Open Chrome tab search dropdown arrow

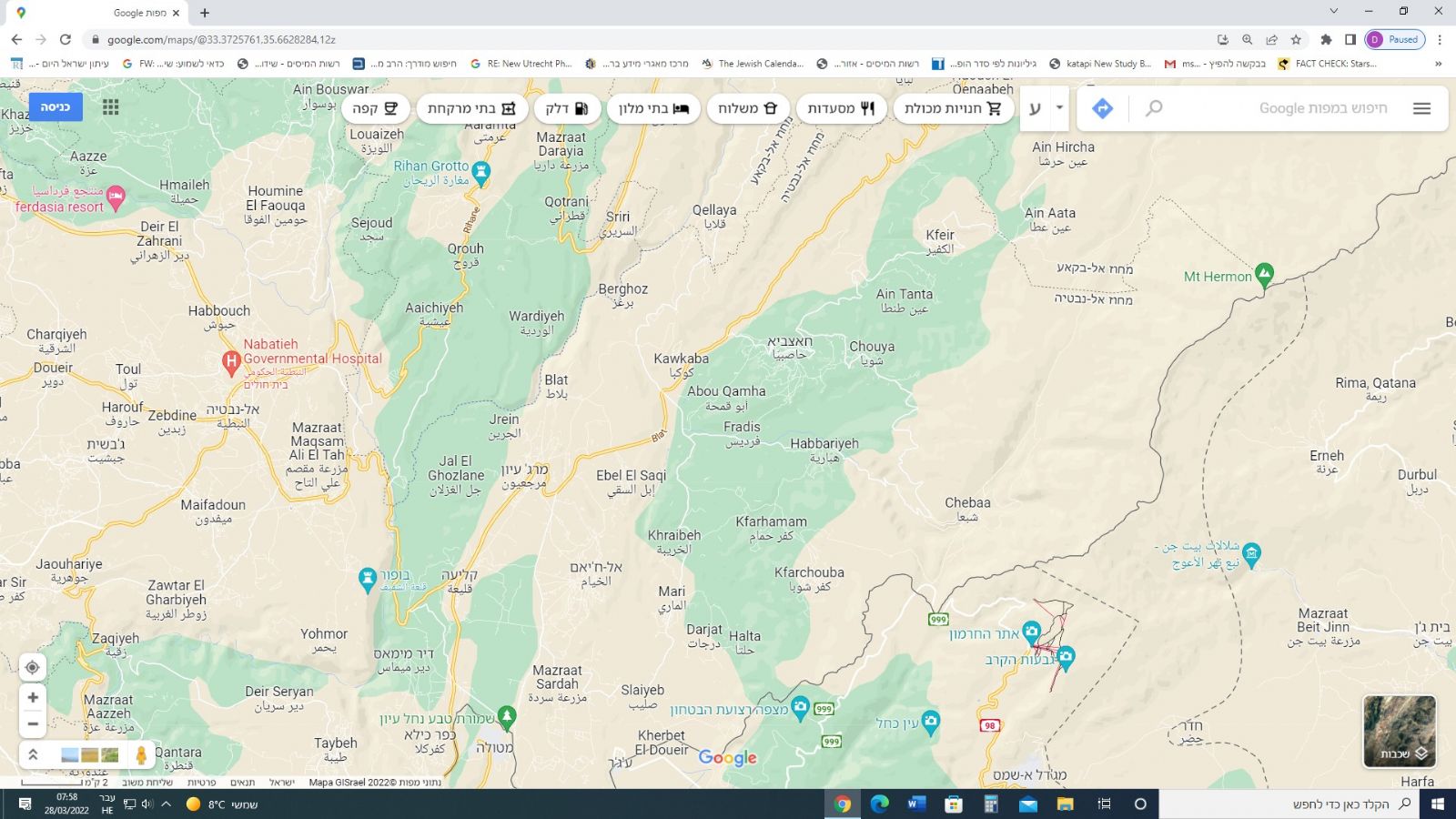(1333, 11)
